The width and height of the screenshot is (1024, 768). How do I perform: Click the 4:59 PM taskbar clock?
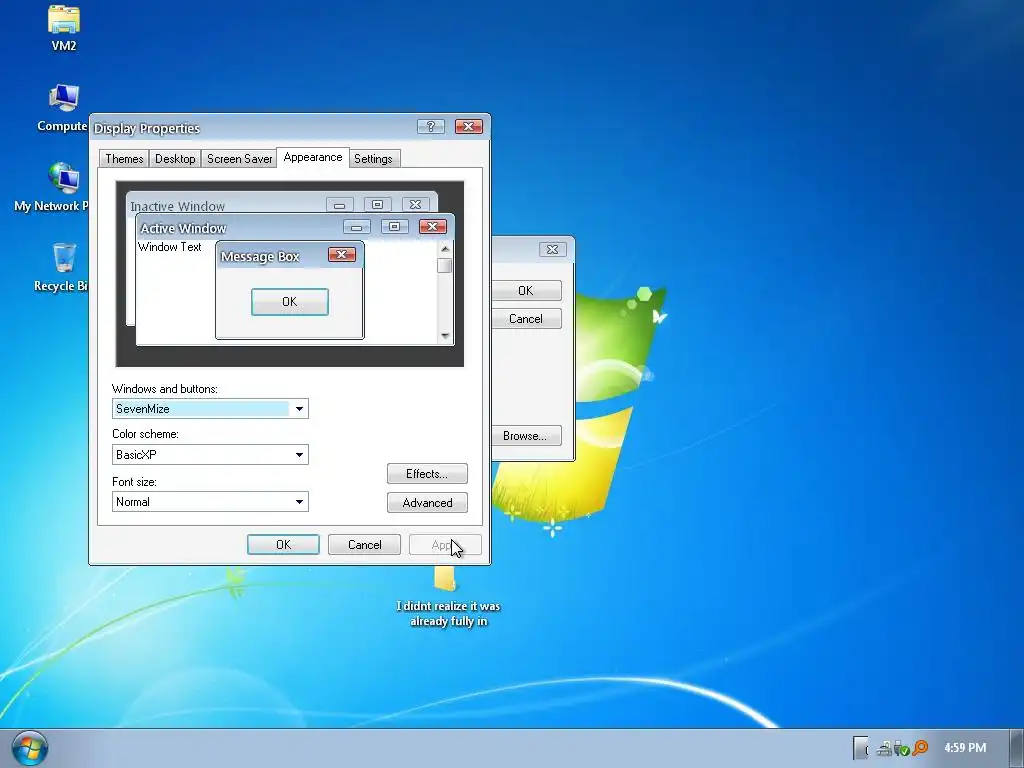point(965,748)
